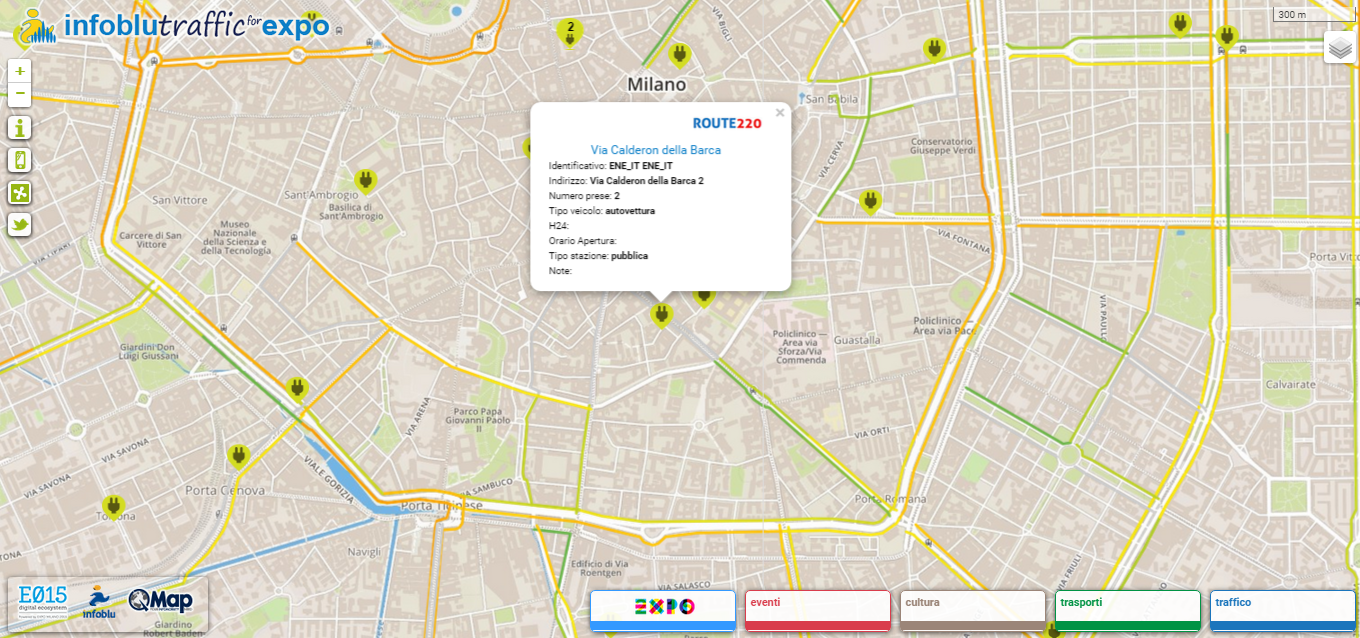The height and width of the screenshot is (638, 1360).
Task: Click the QMap logo
Action: pyautogui.click(x=160, y=601)
